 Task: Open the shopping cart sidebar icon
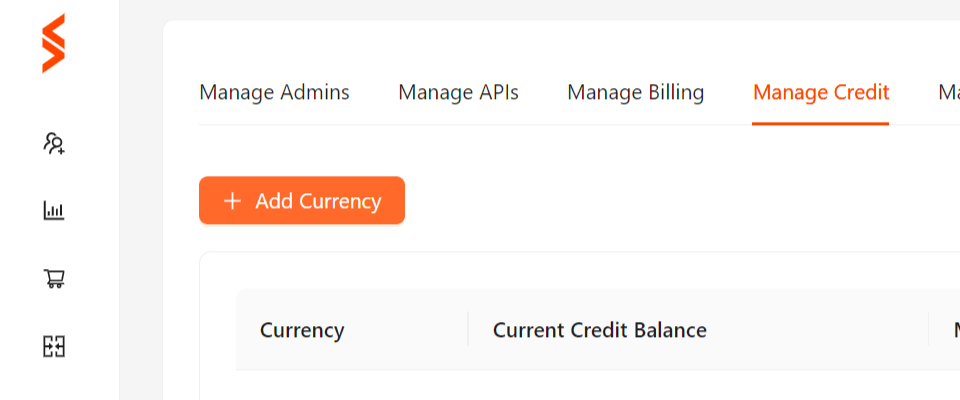[54, 279]
